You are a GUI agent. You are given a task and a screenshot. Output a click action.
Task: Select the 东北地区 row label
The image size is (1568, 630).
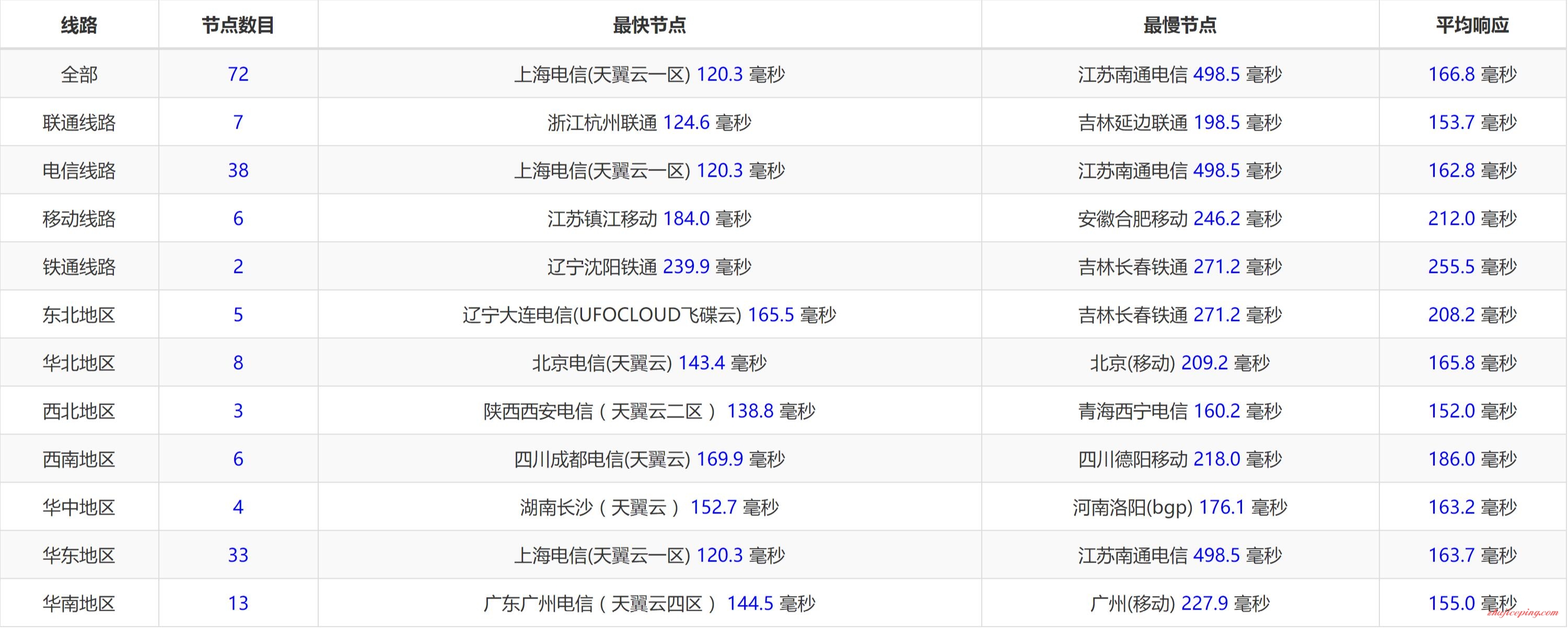(79, 315)
